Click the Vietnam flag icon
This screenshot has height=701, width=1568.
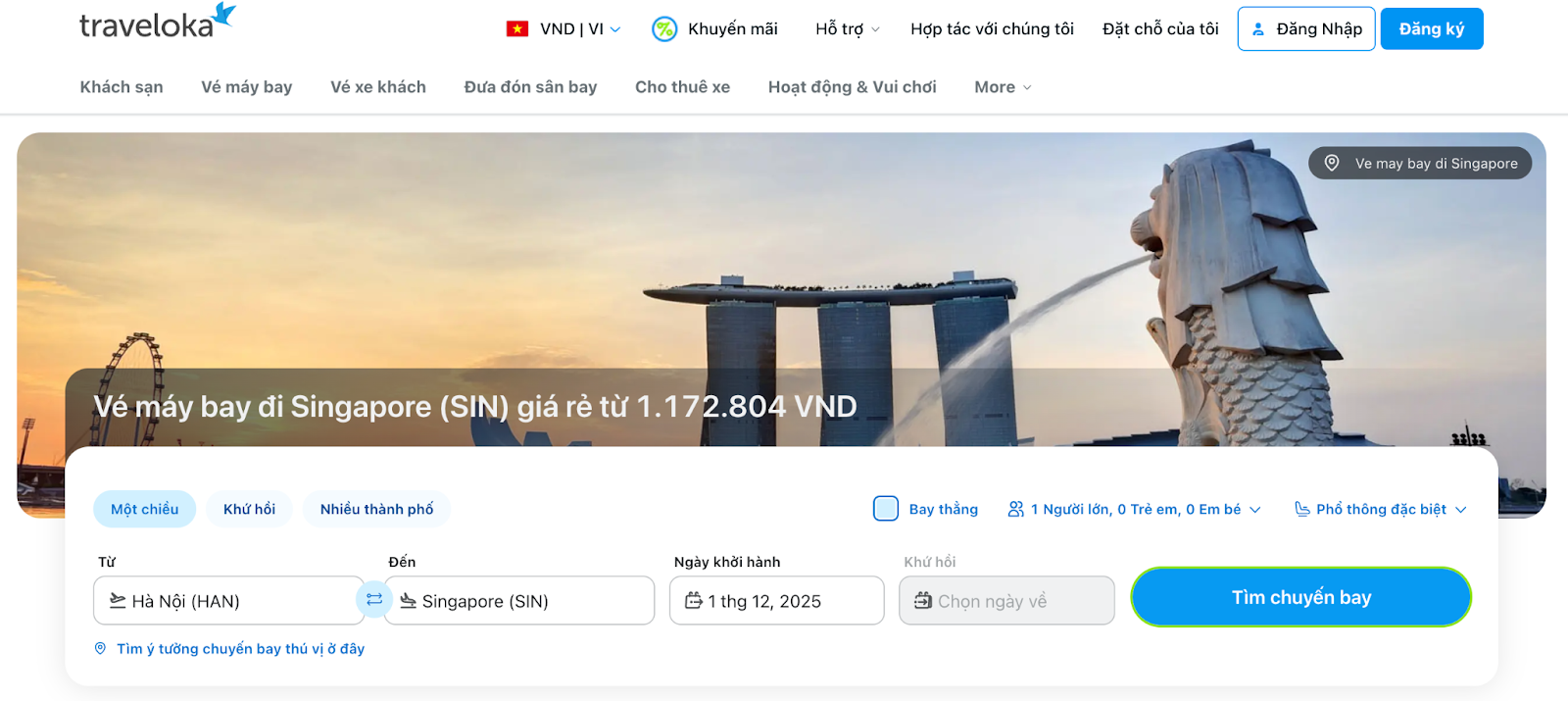(x=517, y=29)
